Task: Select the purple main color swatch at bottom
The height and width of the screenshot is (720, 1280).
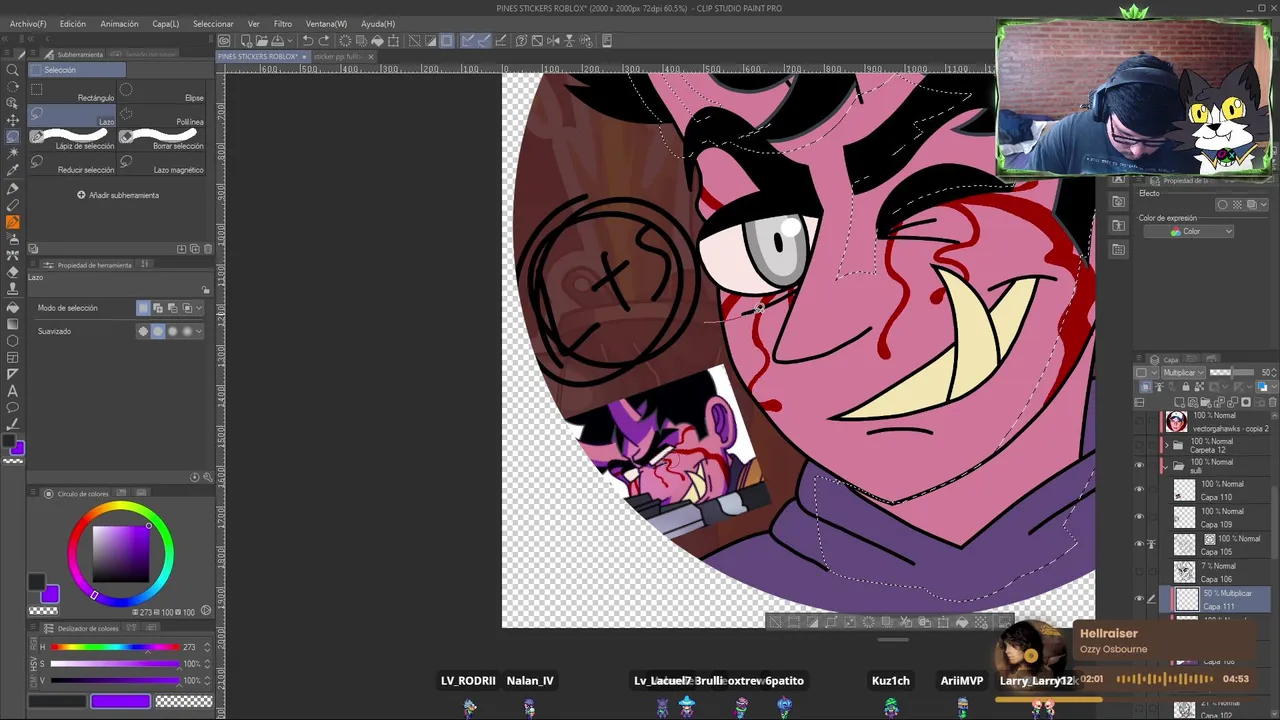Action: [120, 702]
